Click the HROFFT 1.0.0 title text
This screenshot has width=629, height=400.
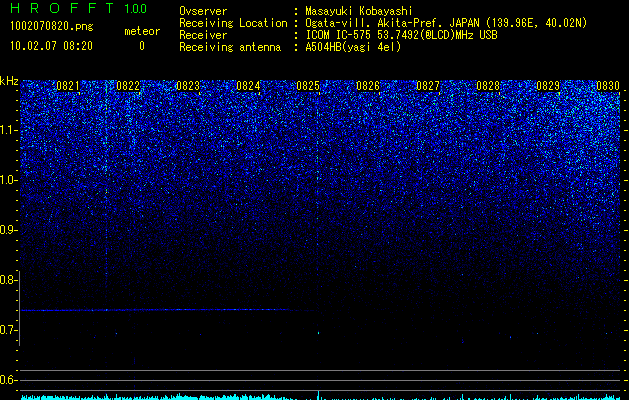point(78,8)
